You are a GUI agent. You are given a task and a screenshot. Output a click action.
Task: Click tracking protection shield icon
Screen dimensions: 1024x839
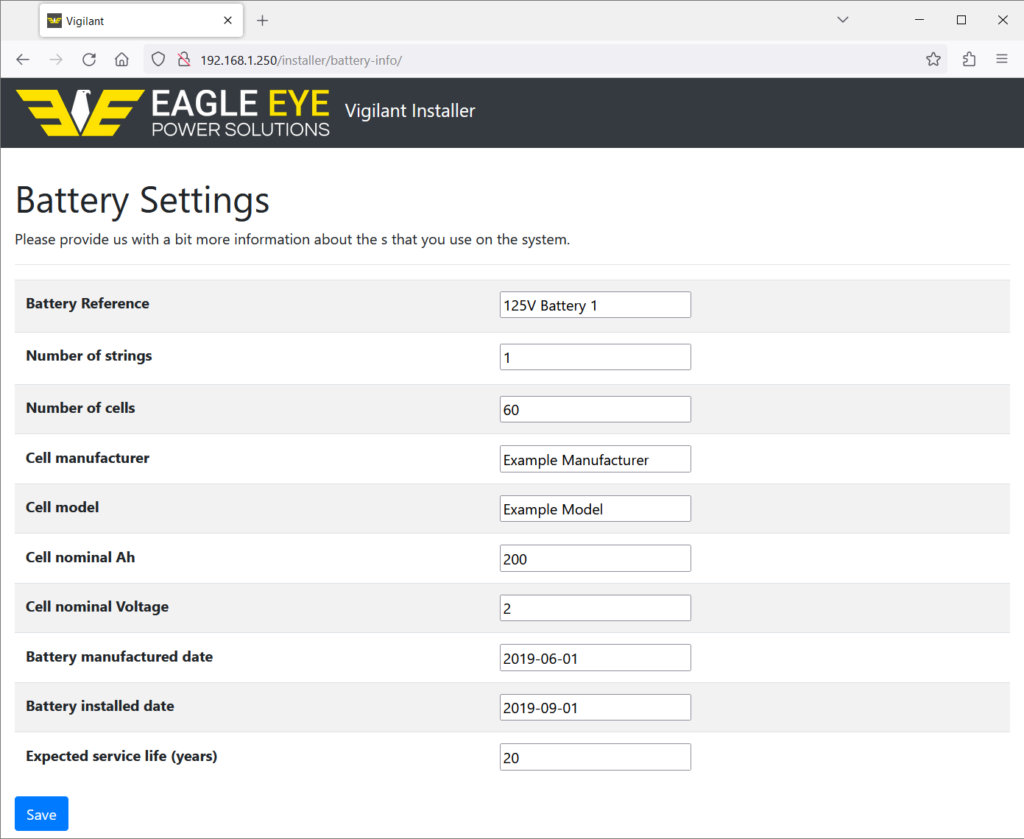point(158,60)
